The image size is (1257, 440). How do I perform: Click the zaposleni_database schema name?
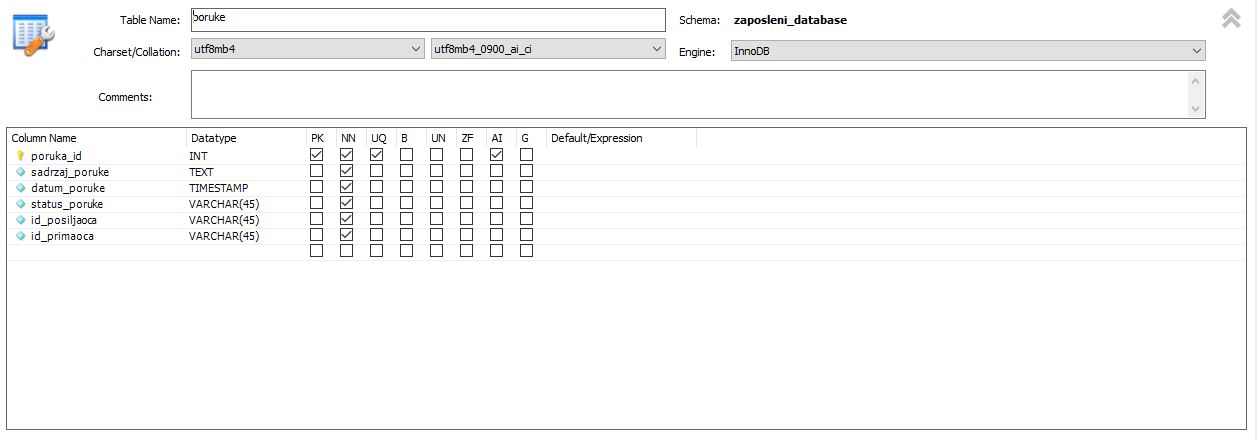coord(790,20)
